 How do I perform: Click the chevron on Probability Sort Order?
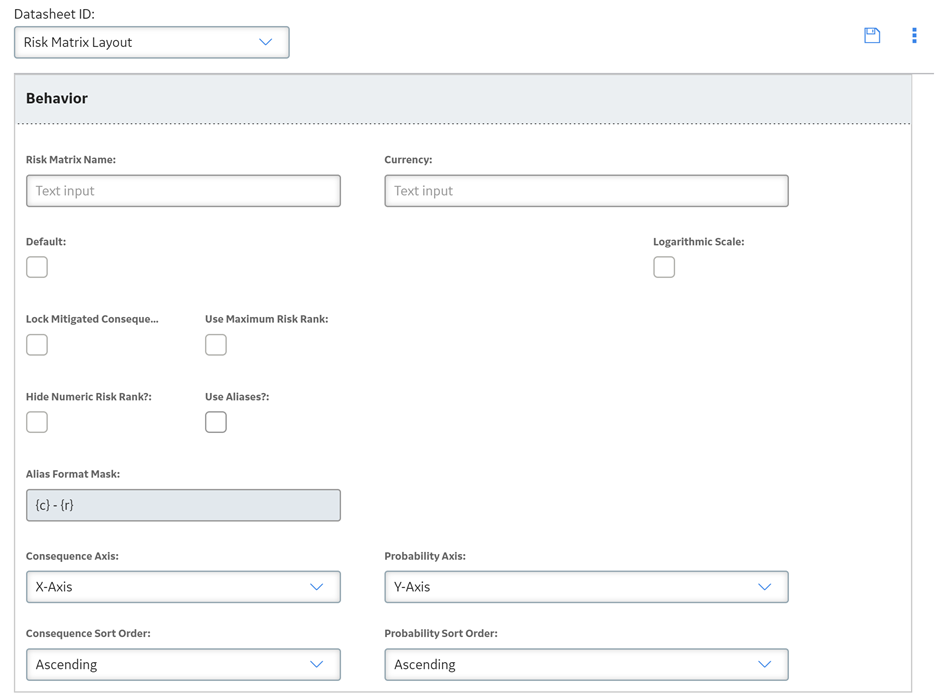765,664
